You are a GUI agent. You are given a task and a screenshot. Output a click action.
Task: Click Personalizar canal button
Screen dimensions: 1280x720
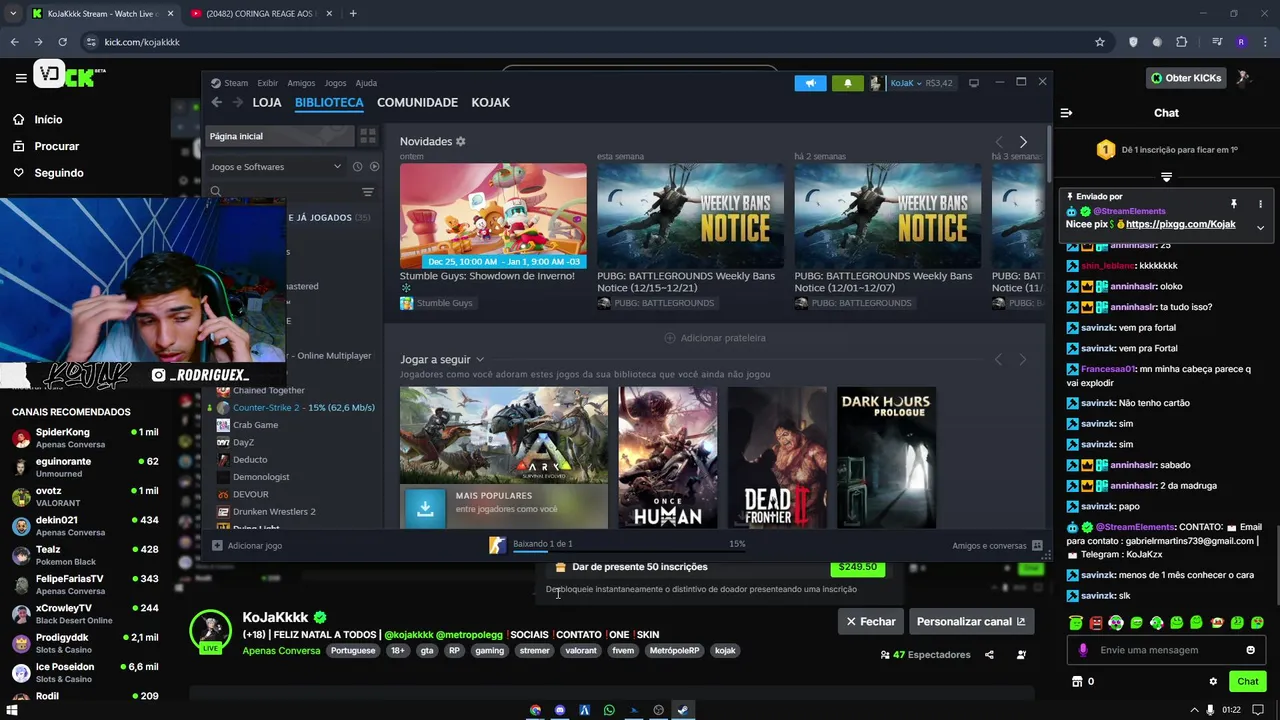click(x=970, y=621)
